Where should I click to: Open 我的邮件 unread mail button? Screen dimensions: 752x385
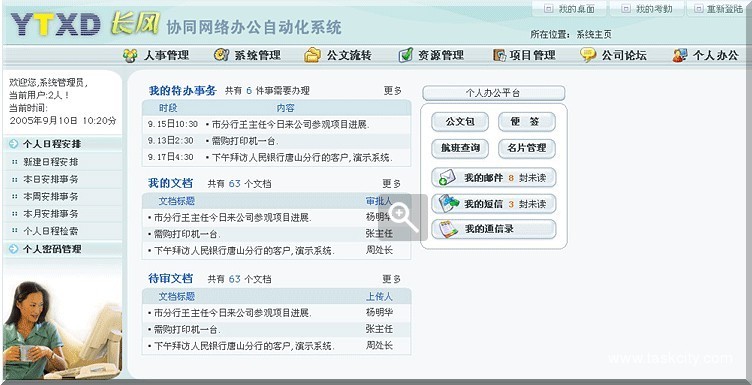click(x=494, y=177)
